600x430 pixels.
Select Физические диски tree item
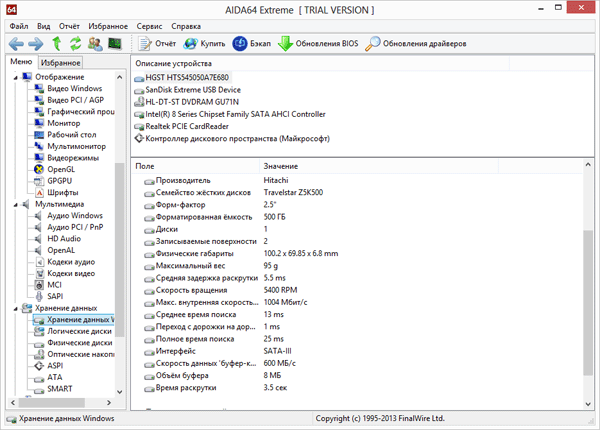tap(80, 343)
